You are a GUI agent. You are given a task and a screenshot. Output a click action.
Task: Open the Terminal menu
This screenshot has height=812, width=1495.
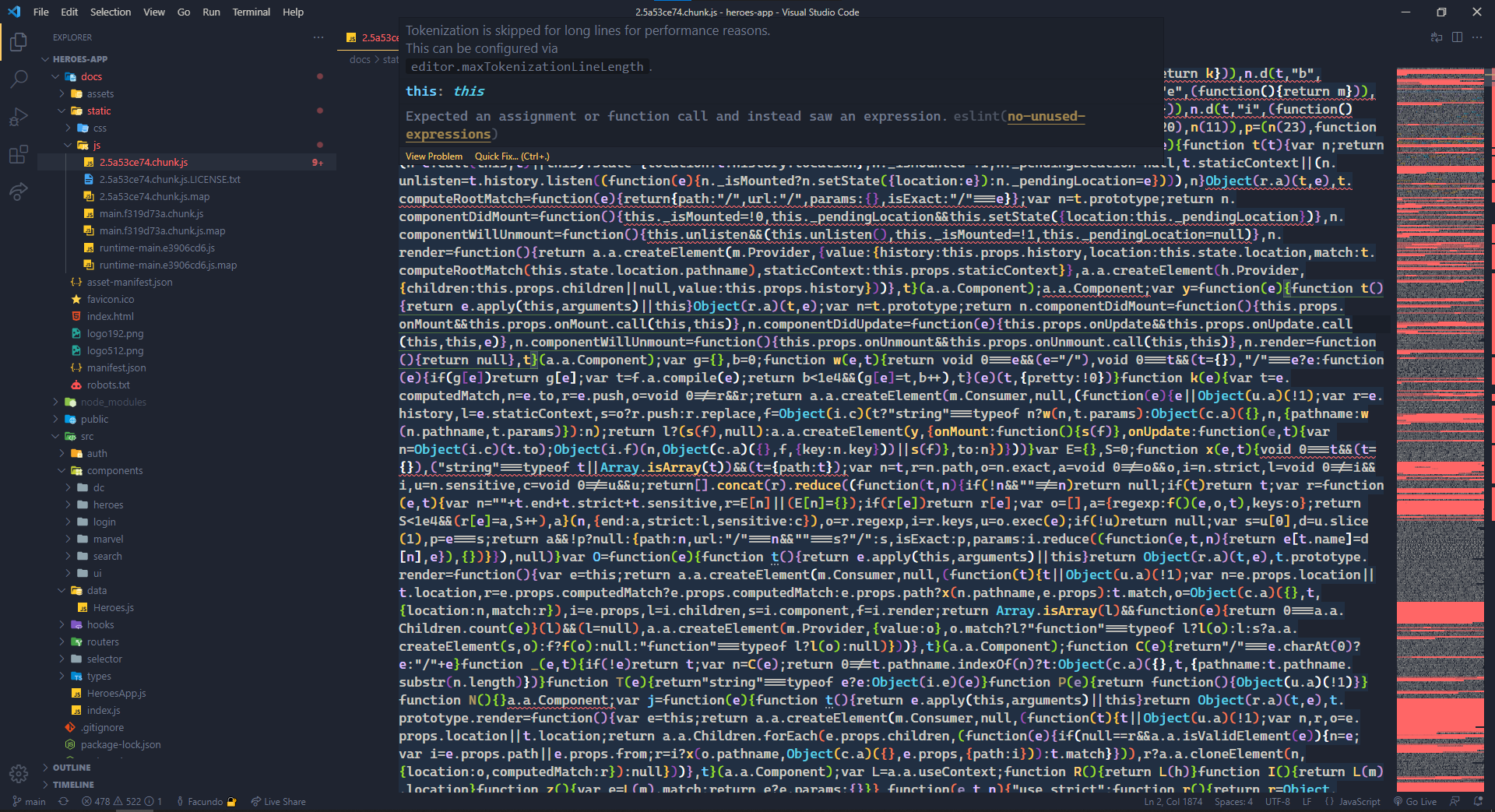[x=251, y=12]
